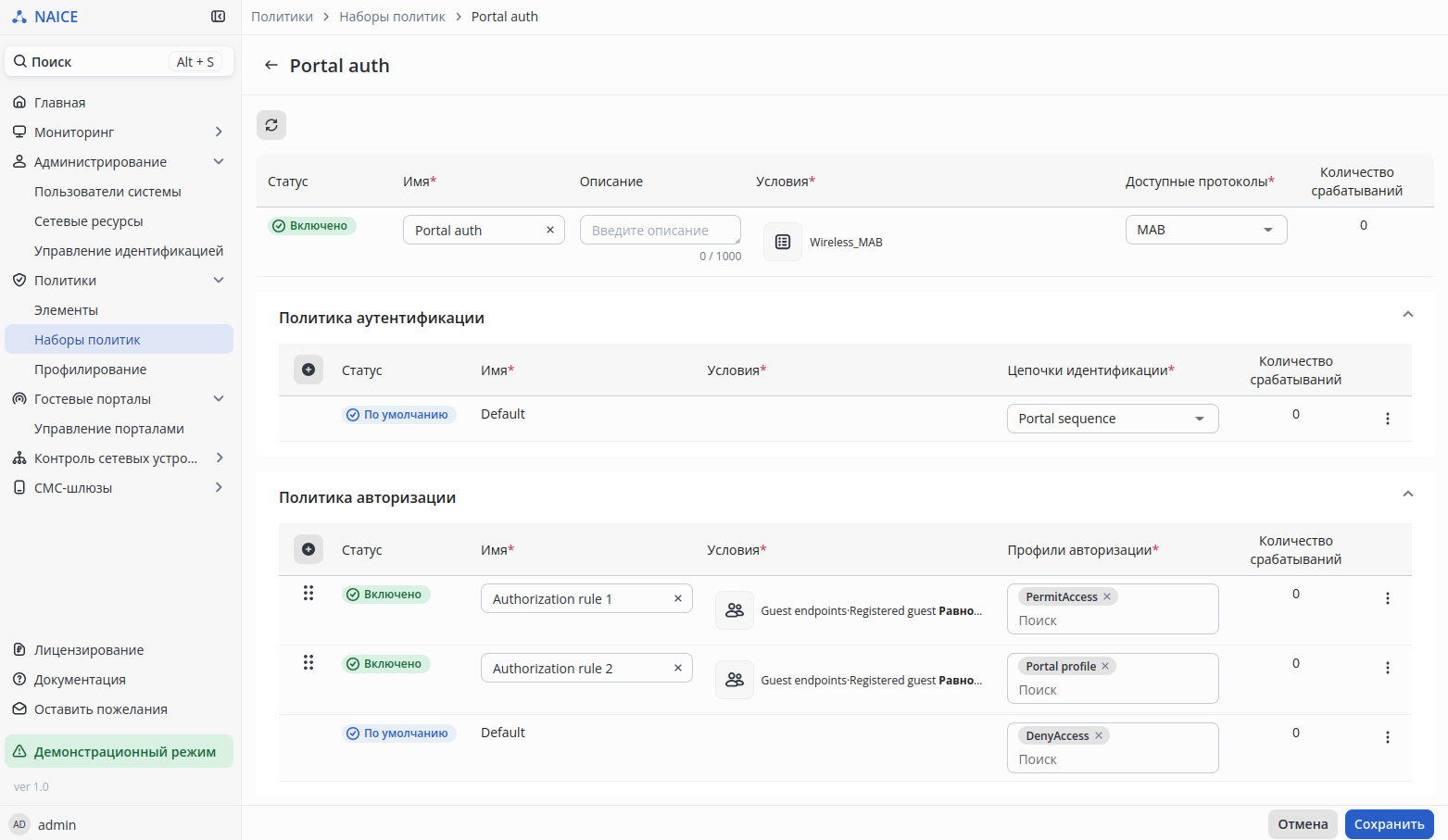
Task: Collapse the sidebar using the panel icon
Action: tap(219, 17)
